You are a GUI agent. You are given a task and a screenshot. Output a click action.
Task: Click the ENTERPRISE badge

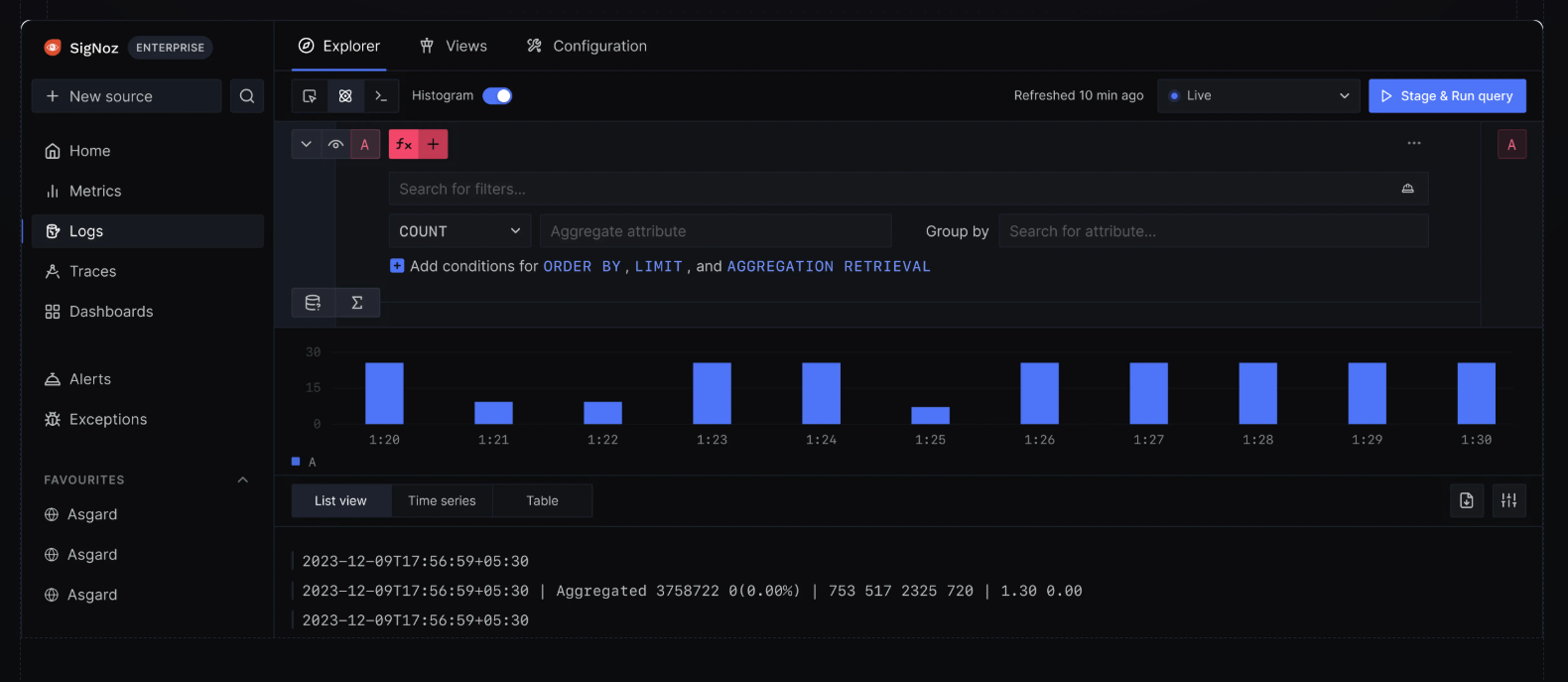click(170, 48)
